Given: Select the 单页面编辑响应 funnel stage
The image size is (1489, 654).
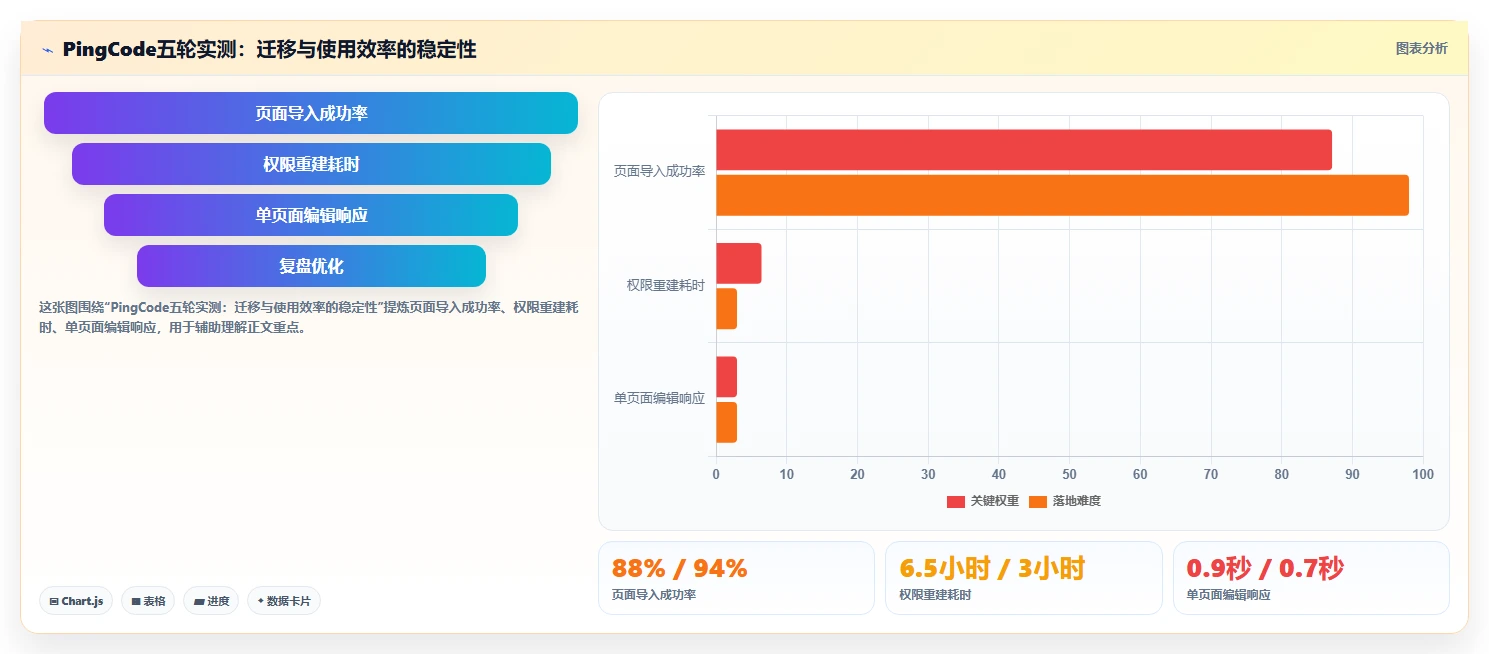Looking at the screenshot, I should [311, 215].
